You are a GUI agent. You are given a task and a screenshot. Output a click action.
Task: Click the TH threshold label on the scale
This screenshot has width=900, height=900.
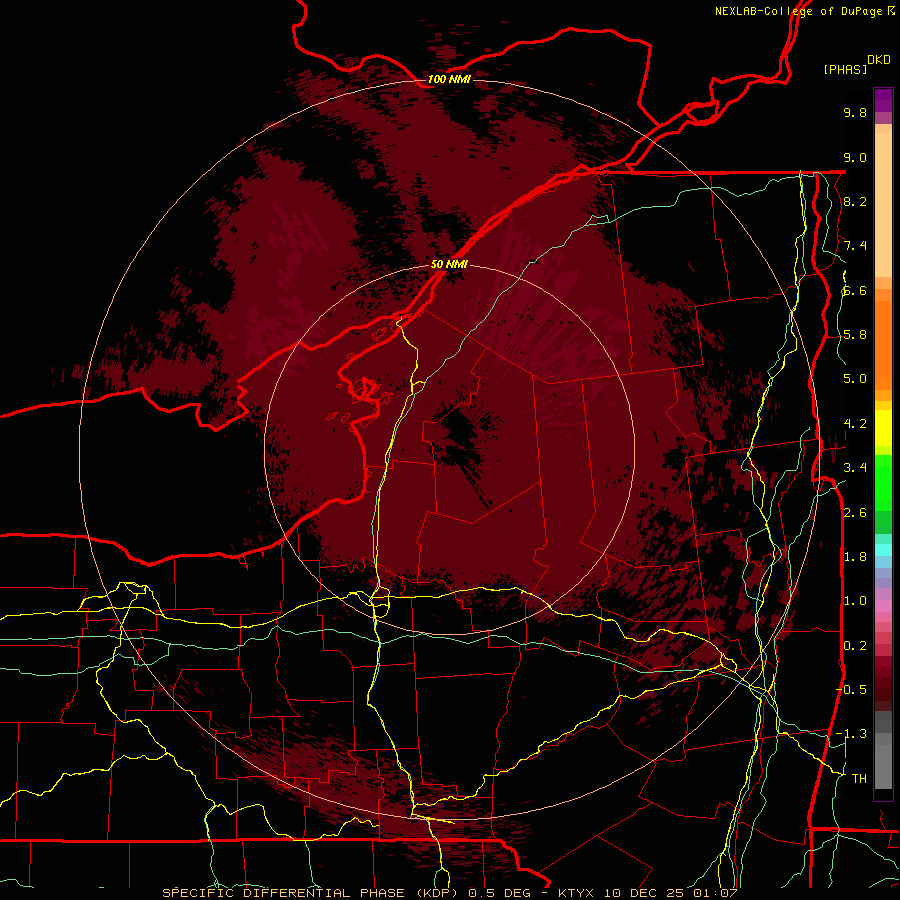859,779
